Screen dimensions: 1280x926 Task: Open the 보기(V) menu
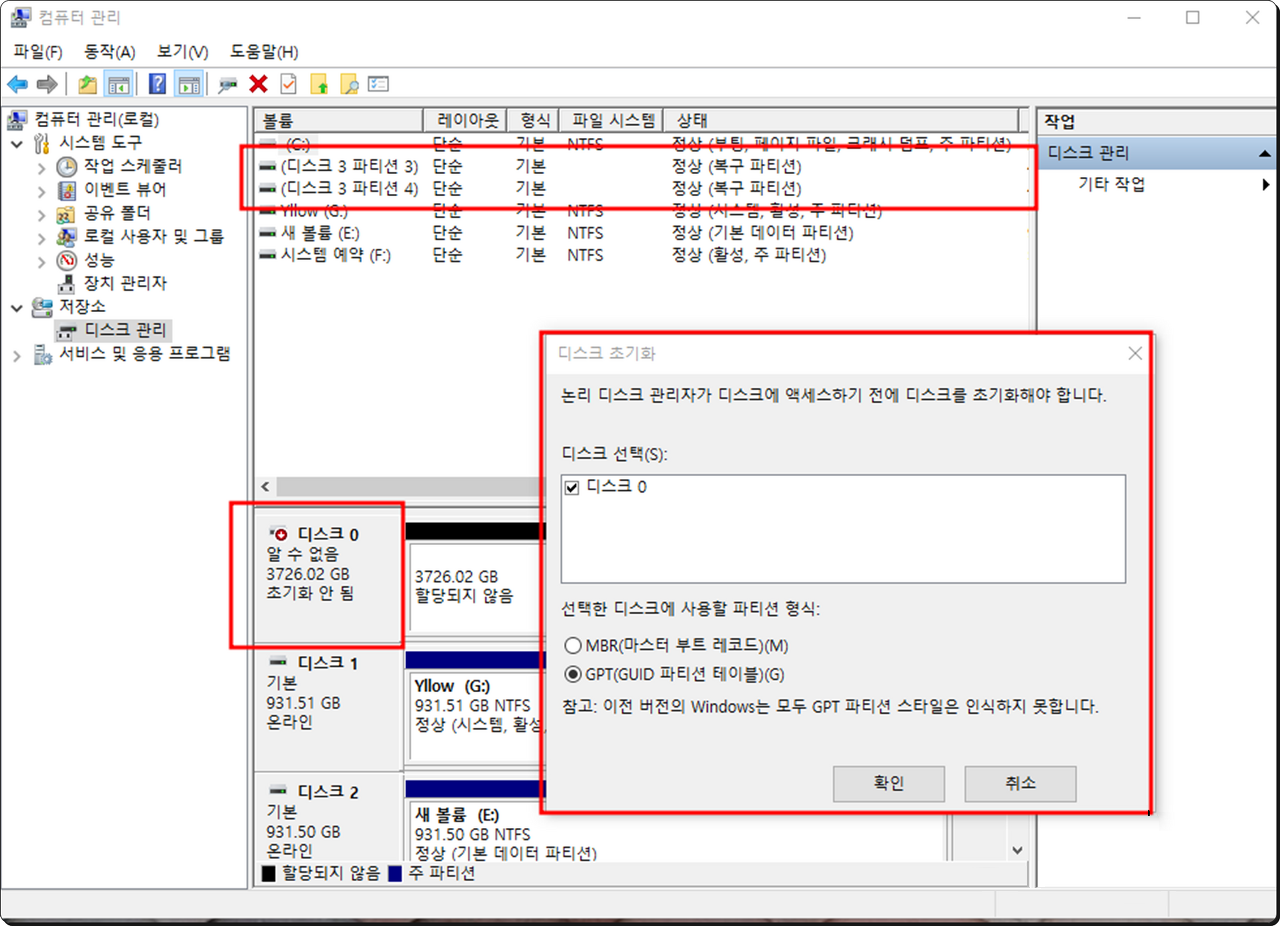[182, 52]
